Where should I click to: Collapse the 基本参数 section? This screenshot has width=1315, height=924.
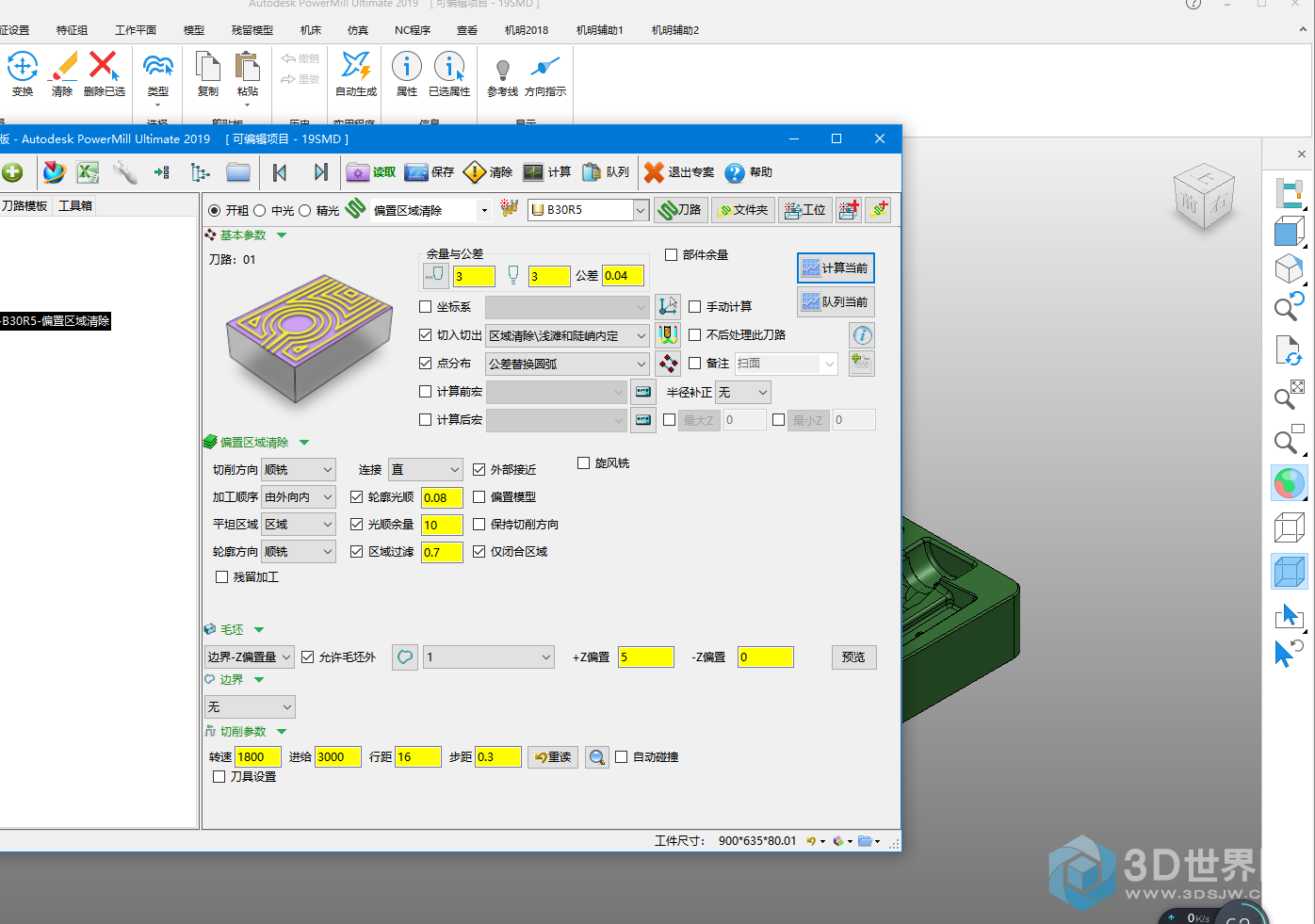282,235
